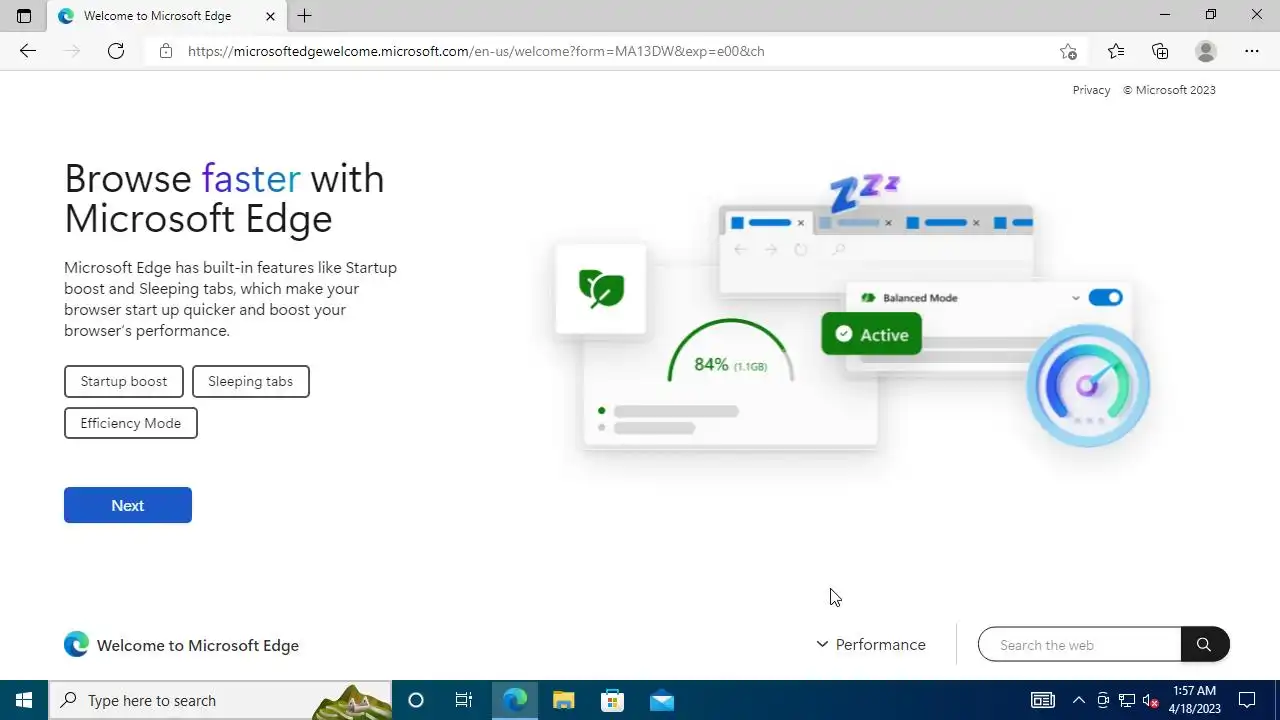The image size is (1280, 720).
Task: Open the touch keyboard tray icon
Action: 1042,700
